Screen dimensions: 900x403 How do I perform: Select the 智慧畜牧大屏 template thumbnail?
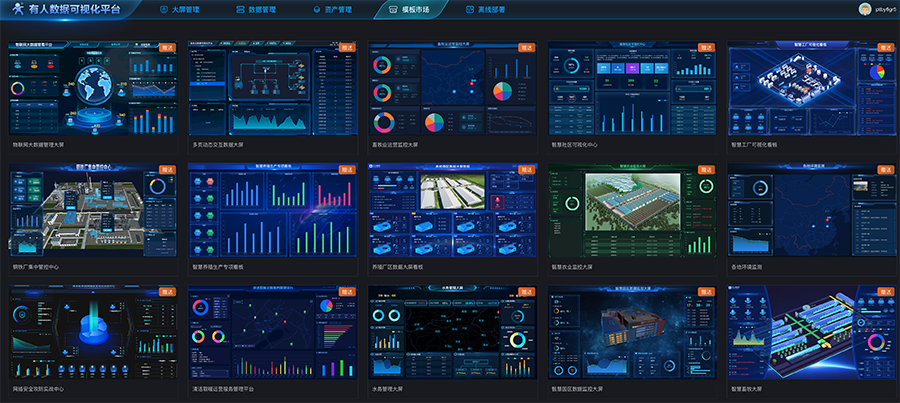coord(811,332)
